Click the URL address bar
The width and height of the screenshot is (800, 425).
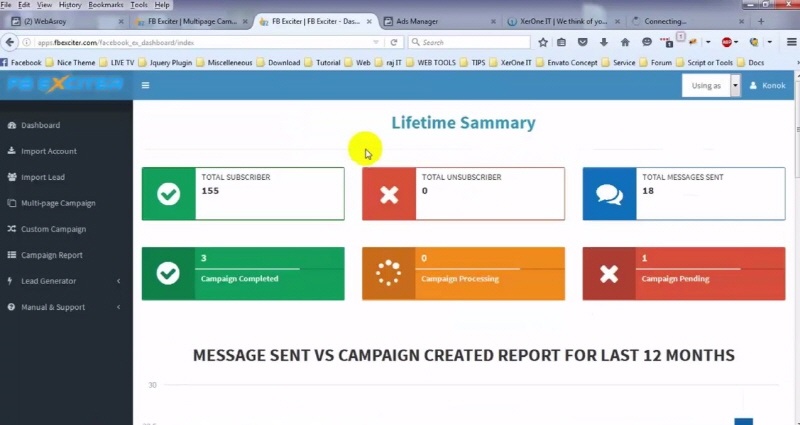pos(202,42)
